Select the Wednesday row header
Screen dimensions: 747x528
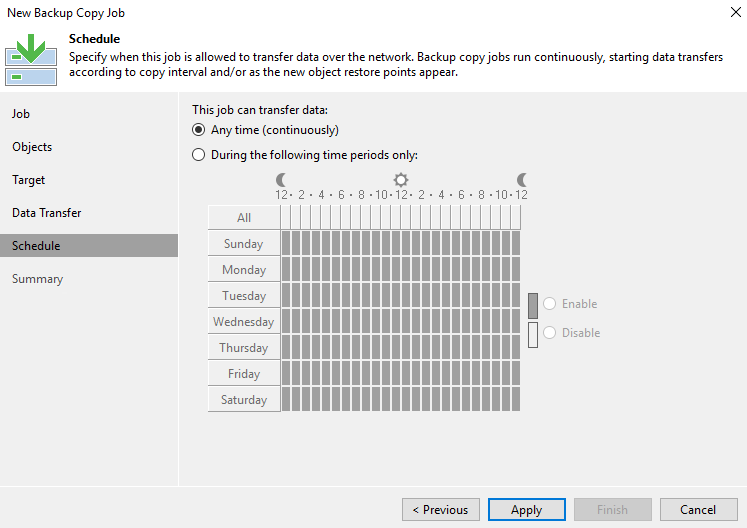point(244,322)
